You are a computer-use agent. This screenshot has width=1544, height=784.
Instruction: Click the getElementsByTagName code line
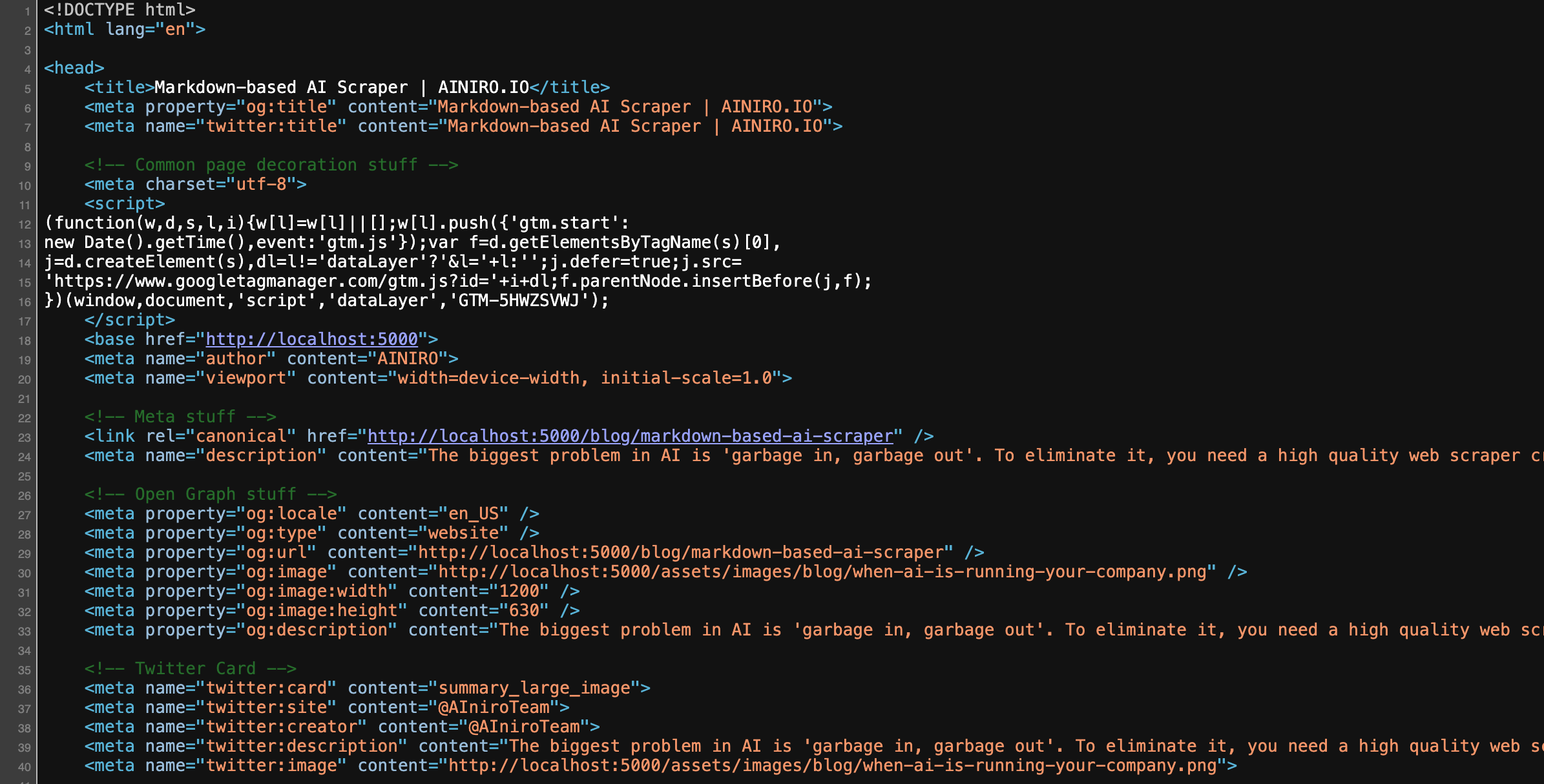(413, 242)
